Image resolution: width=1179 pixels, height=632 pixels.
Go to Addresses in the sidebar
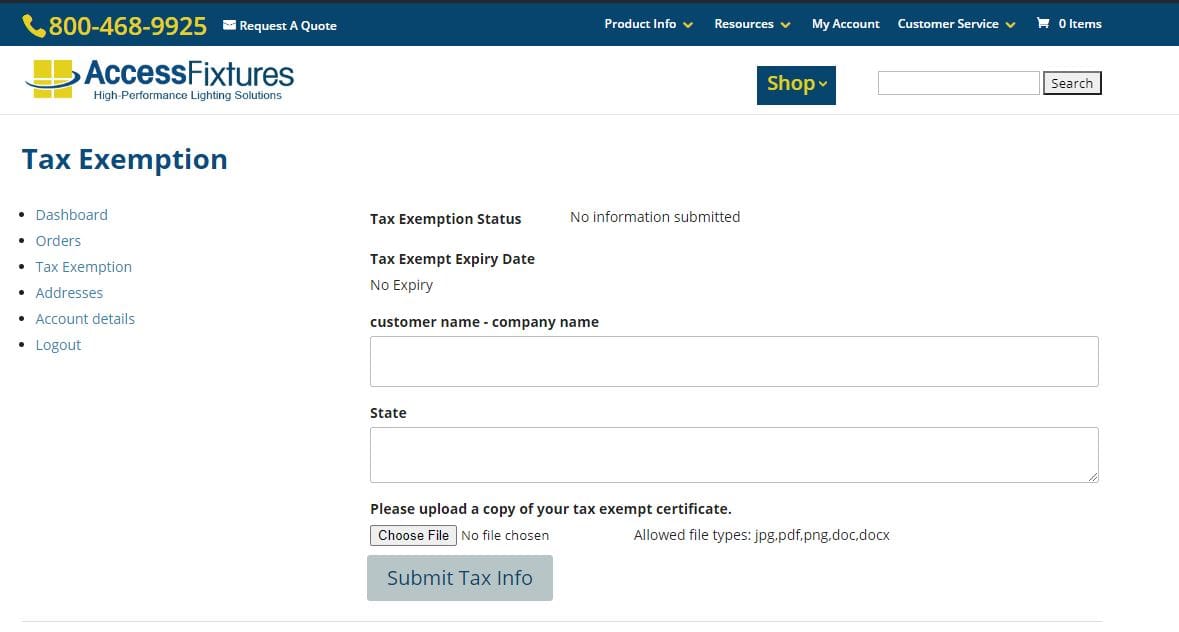tap(69, 293)
